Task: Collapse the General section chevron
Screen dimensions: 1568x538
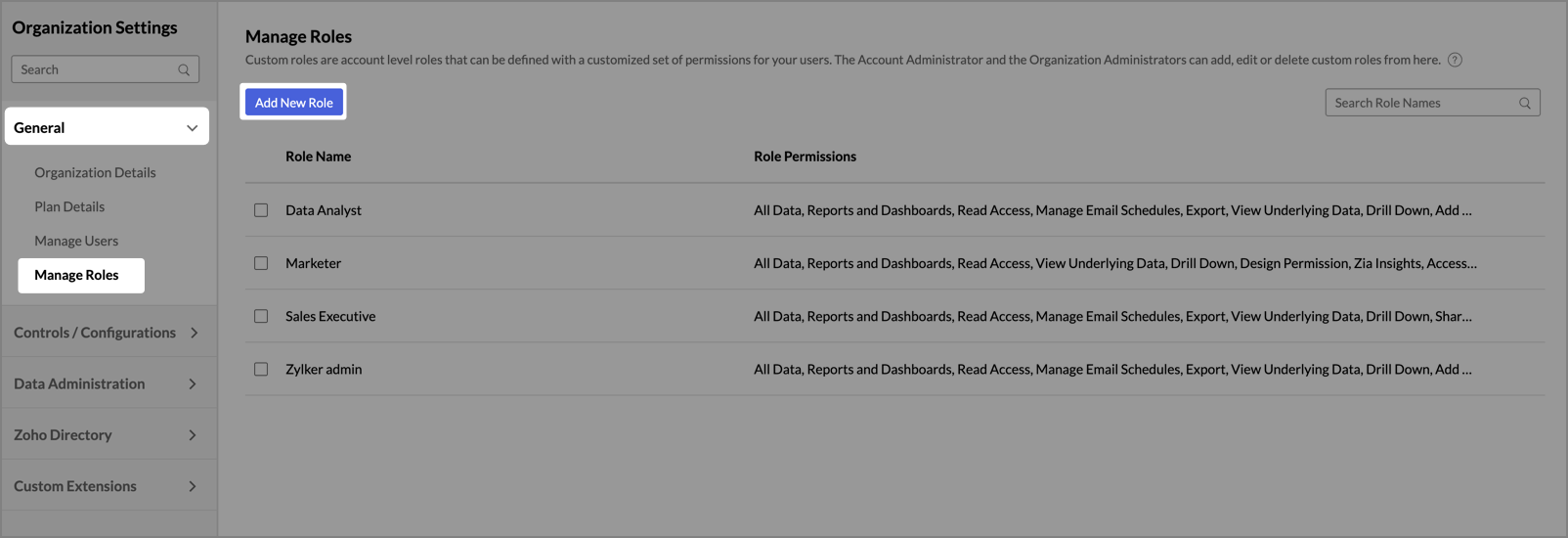Action: 192,128
